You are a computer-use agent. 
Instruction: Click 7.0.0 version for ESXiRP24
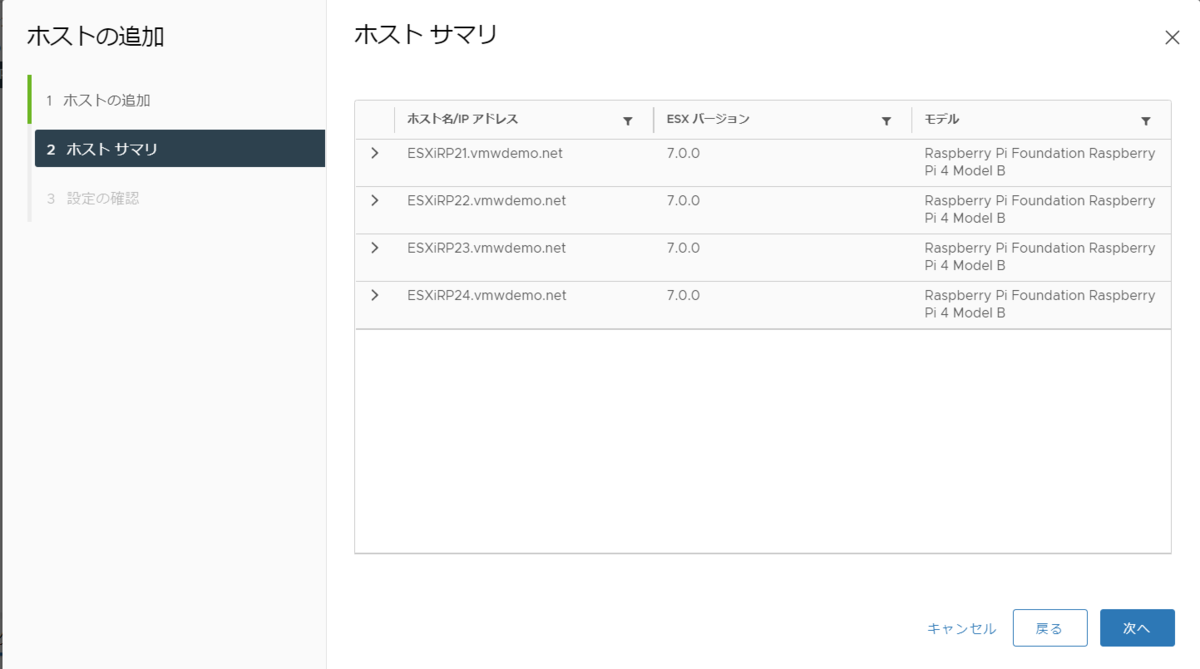click(683, 295)
